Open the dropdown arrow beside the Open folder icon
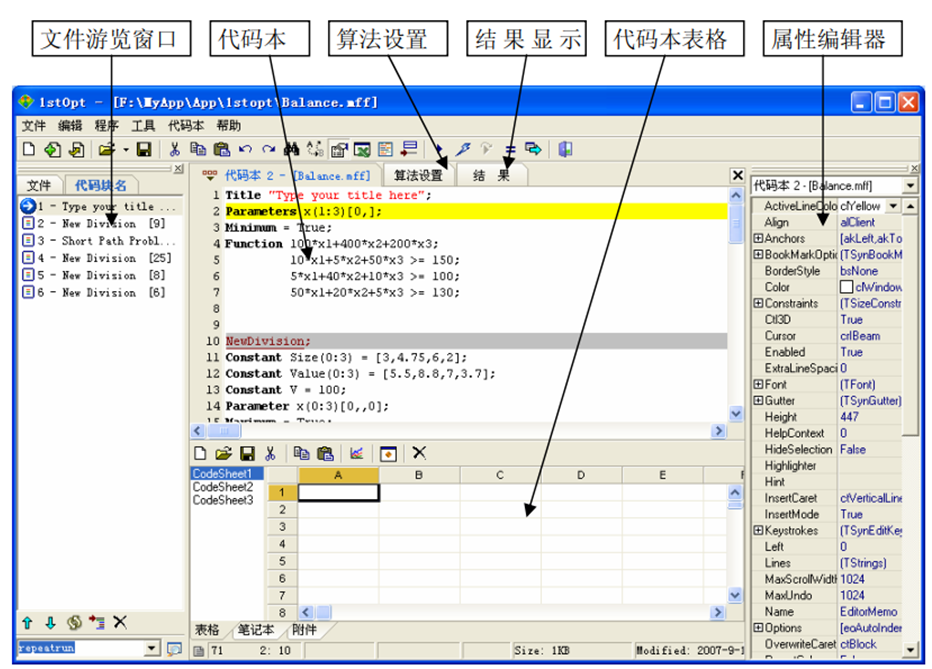 [125, 150]
